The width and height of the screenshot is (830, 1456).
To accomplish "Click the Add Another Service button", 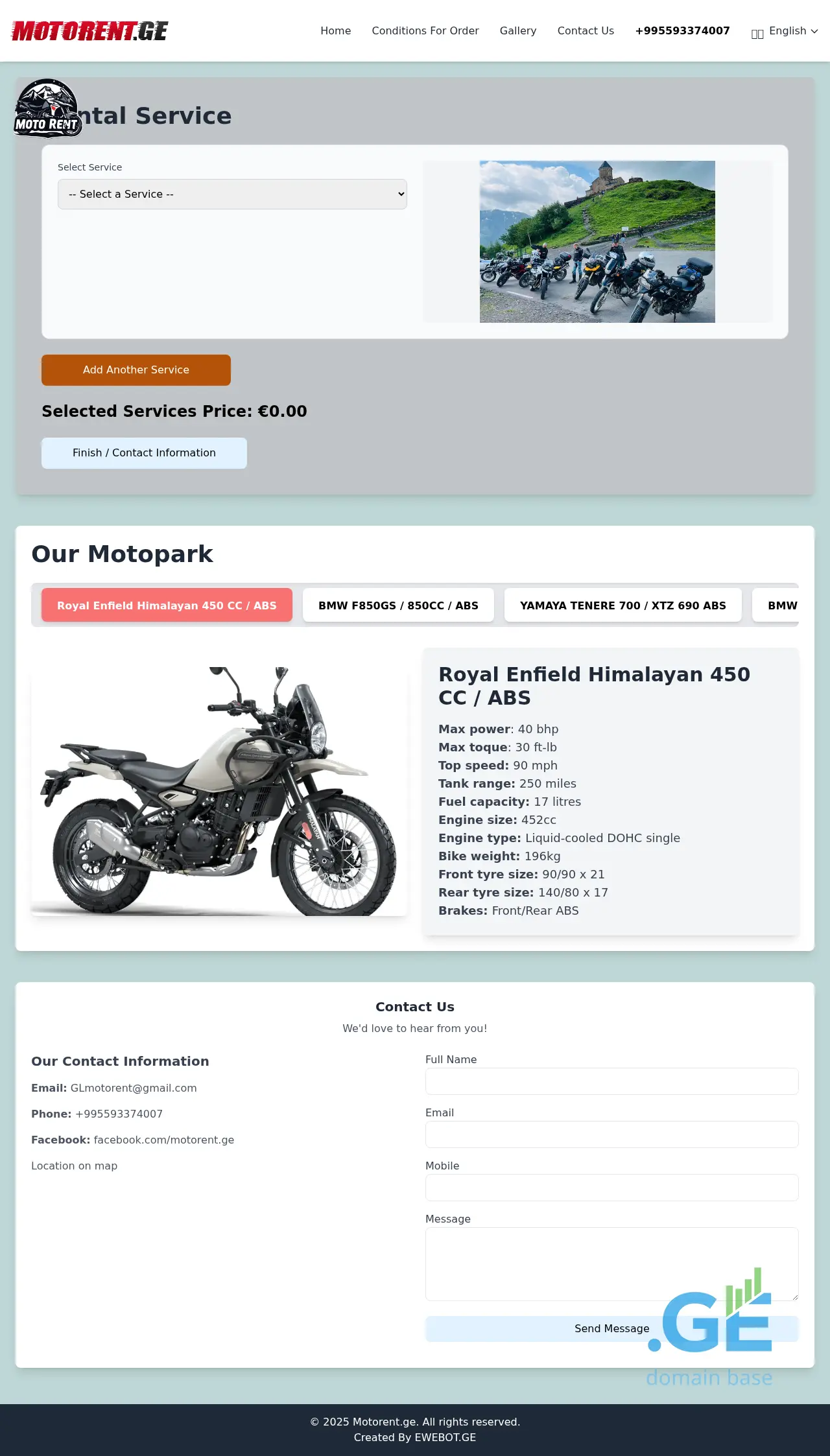I will (x=136, y=370).
